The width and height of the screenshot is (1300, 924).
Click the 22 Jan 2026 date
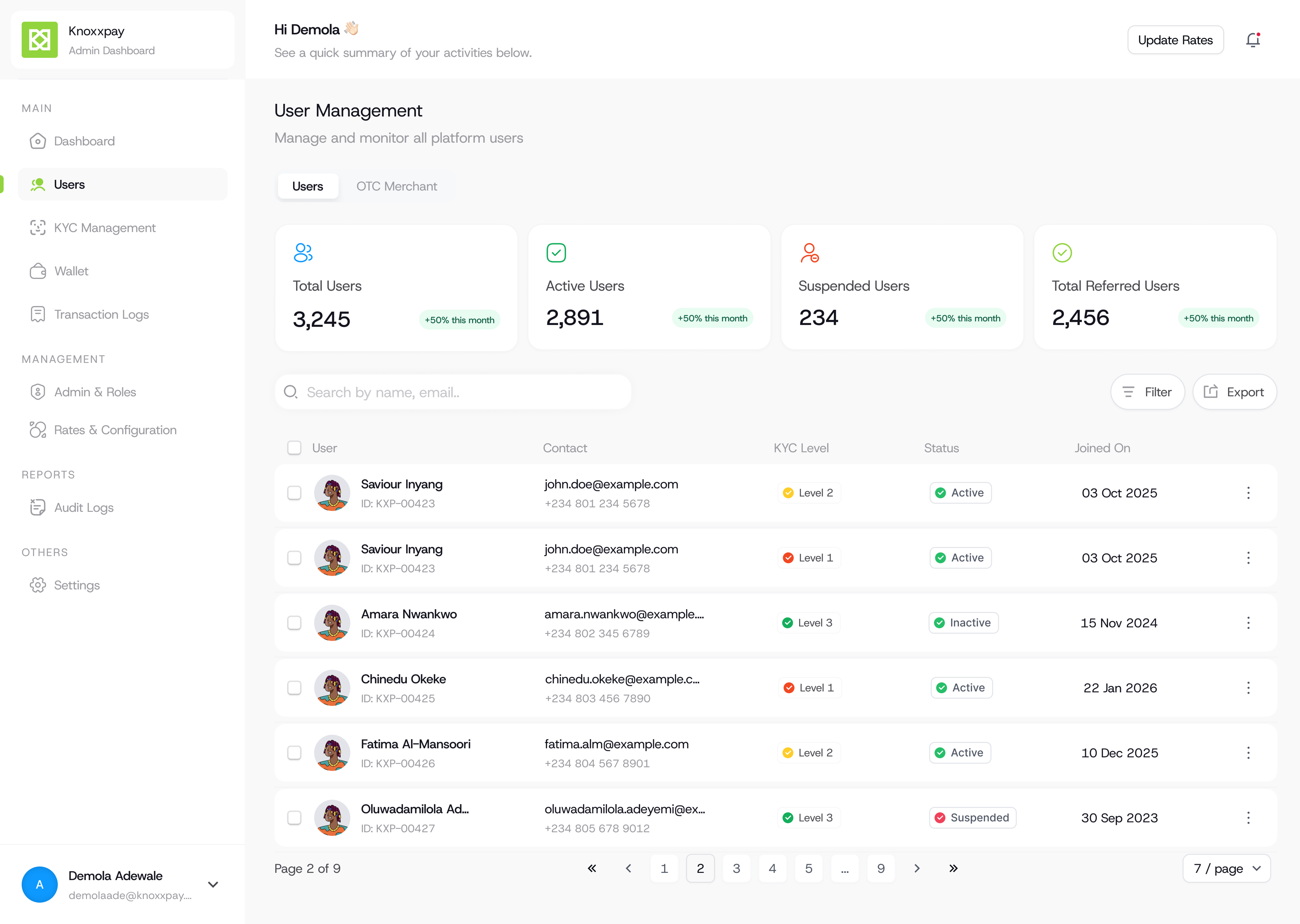[1120, 688]
